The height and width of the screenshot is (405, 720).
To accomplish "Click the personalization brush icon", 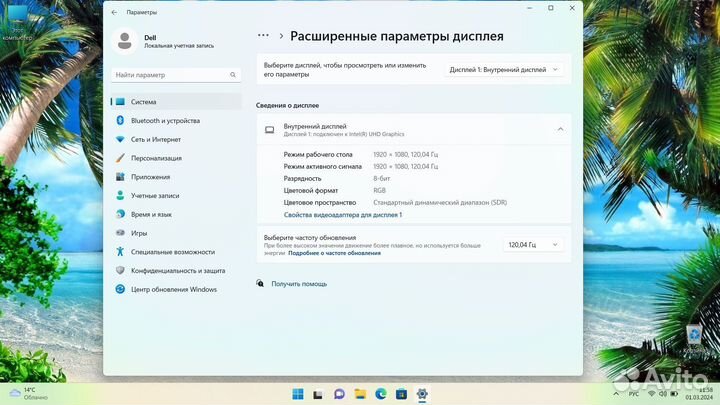I will [x=120, y=158].
